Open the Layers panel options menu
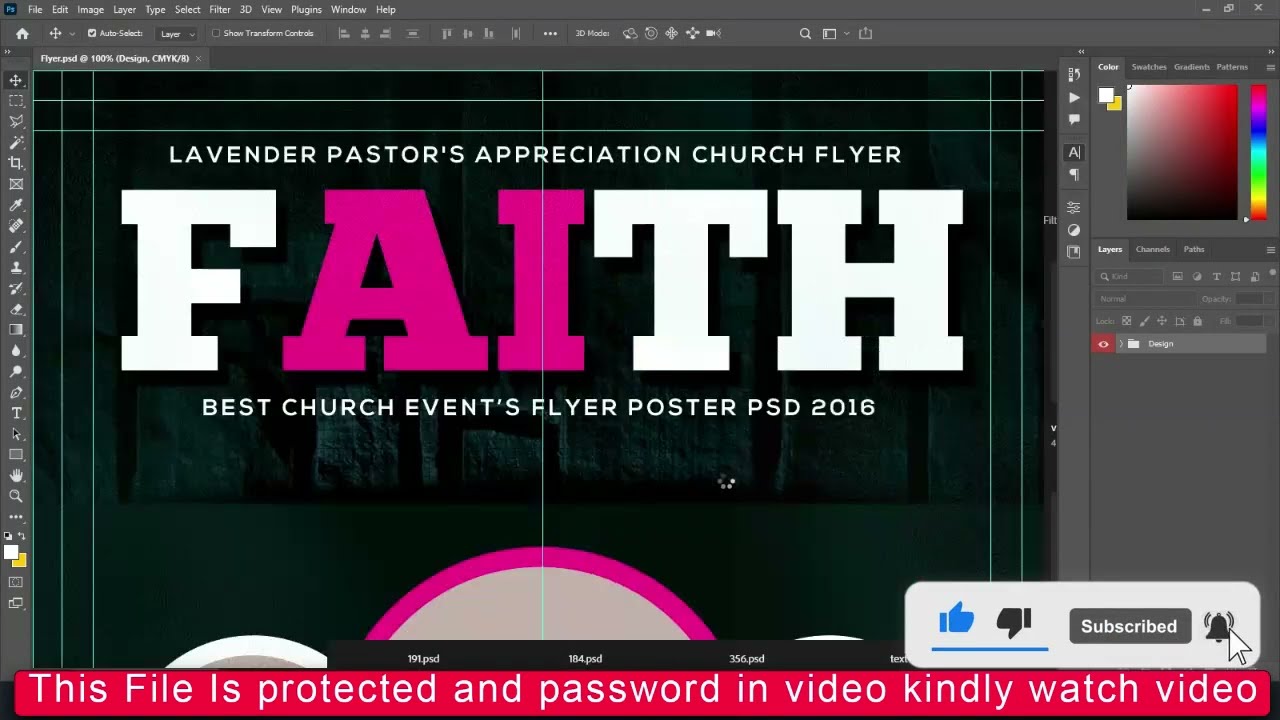The height and width of the screenshot is (720, 1280). pyautogui.click(x=1271, y=249)
